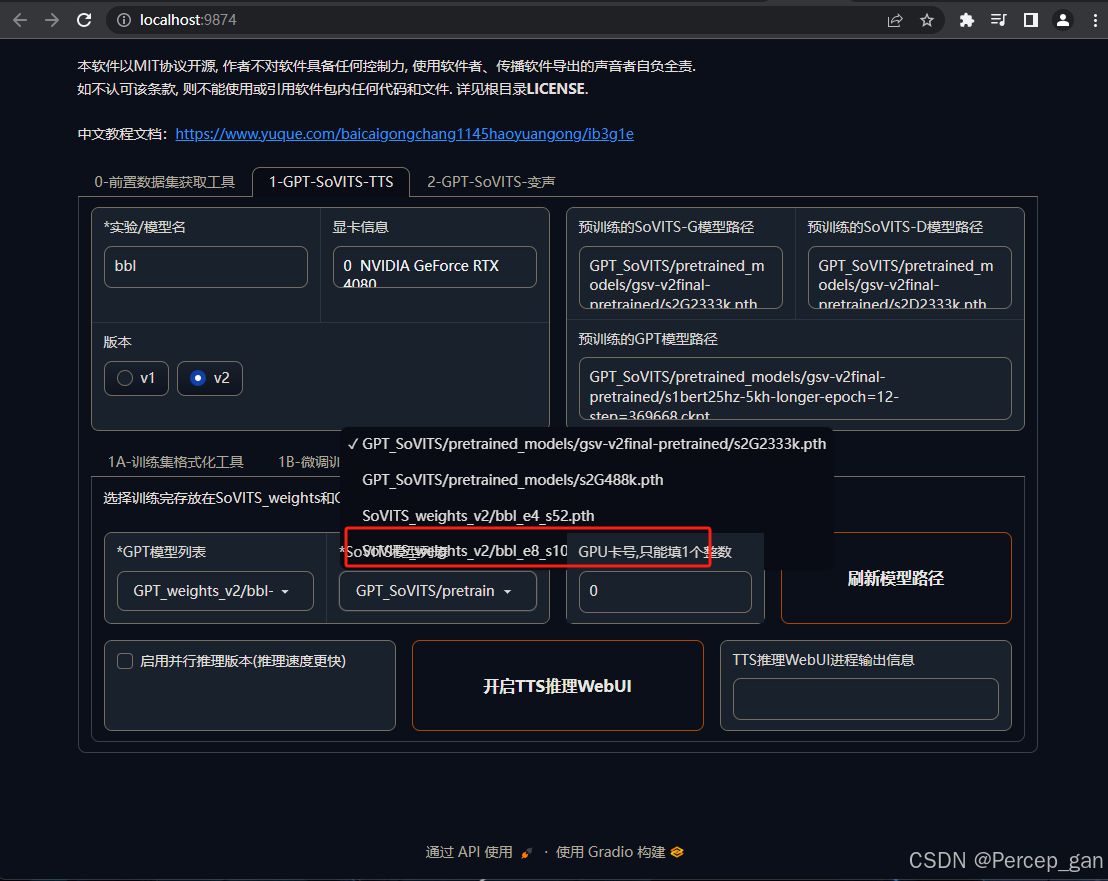1108x881 pixels.
Task: Switch to 2-GPT-SoVITS-变声 tab
Action: (491, 182)
